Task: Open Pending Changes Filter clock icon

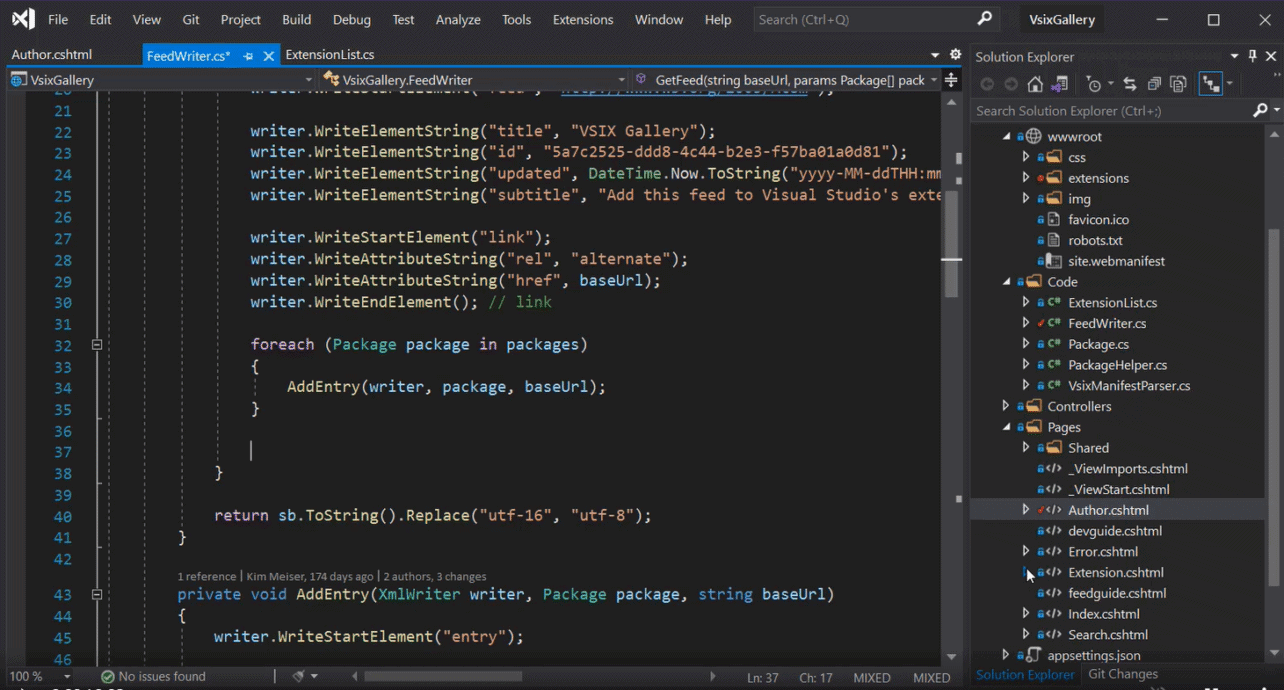Action: pos(1094,85)
